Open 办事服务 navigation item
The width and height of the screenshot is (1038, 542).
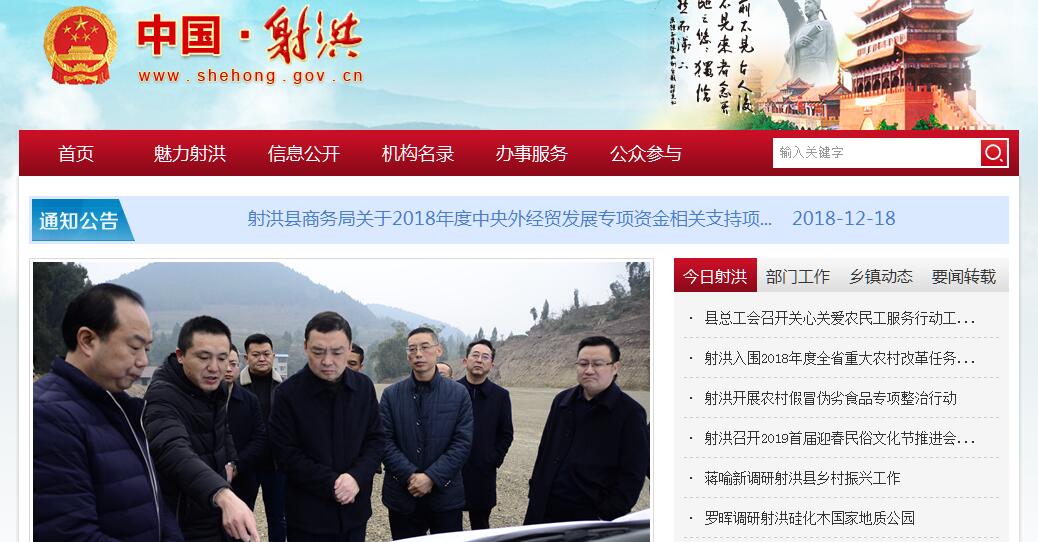pos(532,154)
